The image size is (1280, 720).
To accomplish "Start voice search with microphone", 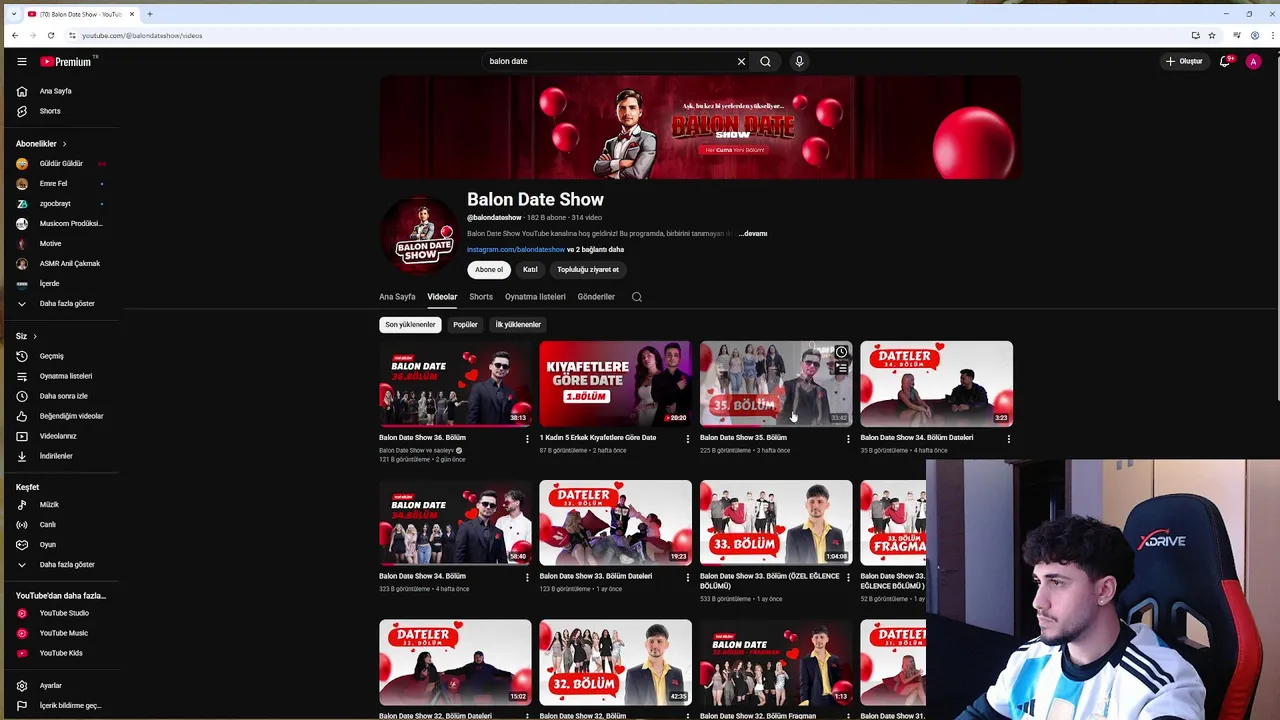I will pyautogui.click(x=799, y=61).
